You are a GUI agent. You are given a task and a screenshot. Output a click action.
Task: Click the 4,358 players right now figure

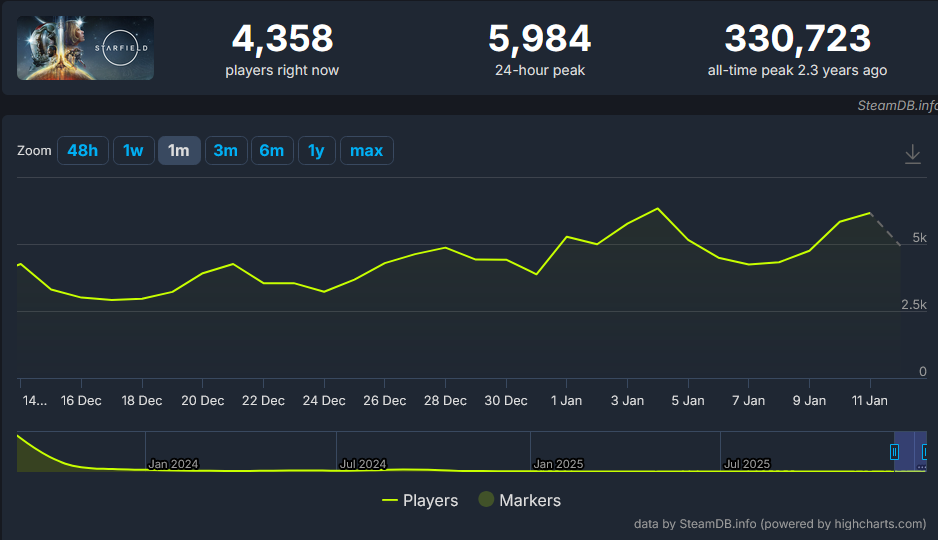[x=282, y=38]
